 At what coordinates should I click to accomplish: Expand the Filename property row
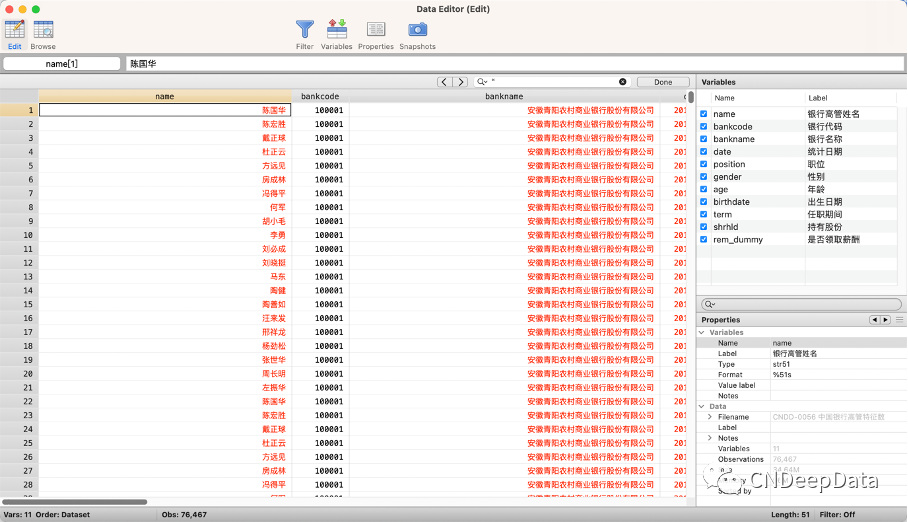pyautogui.click(x=710, y=417)
